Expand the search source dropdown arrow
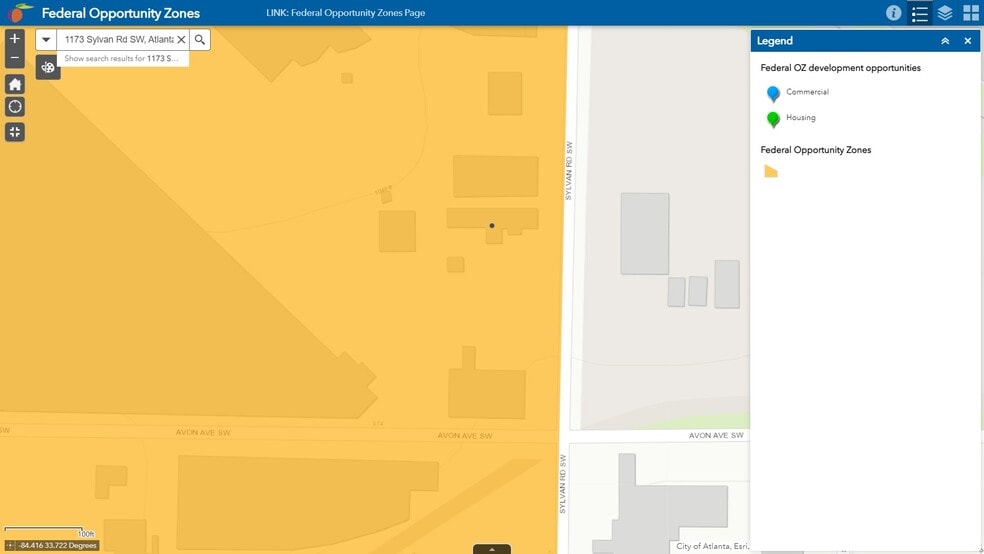The height and width of the screenshot is (554, 984). tap(46, 40)
